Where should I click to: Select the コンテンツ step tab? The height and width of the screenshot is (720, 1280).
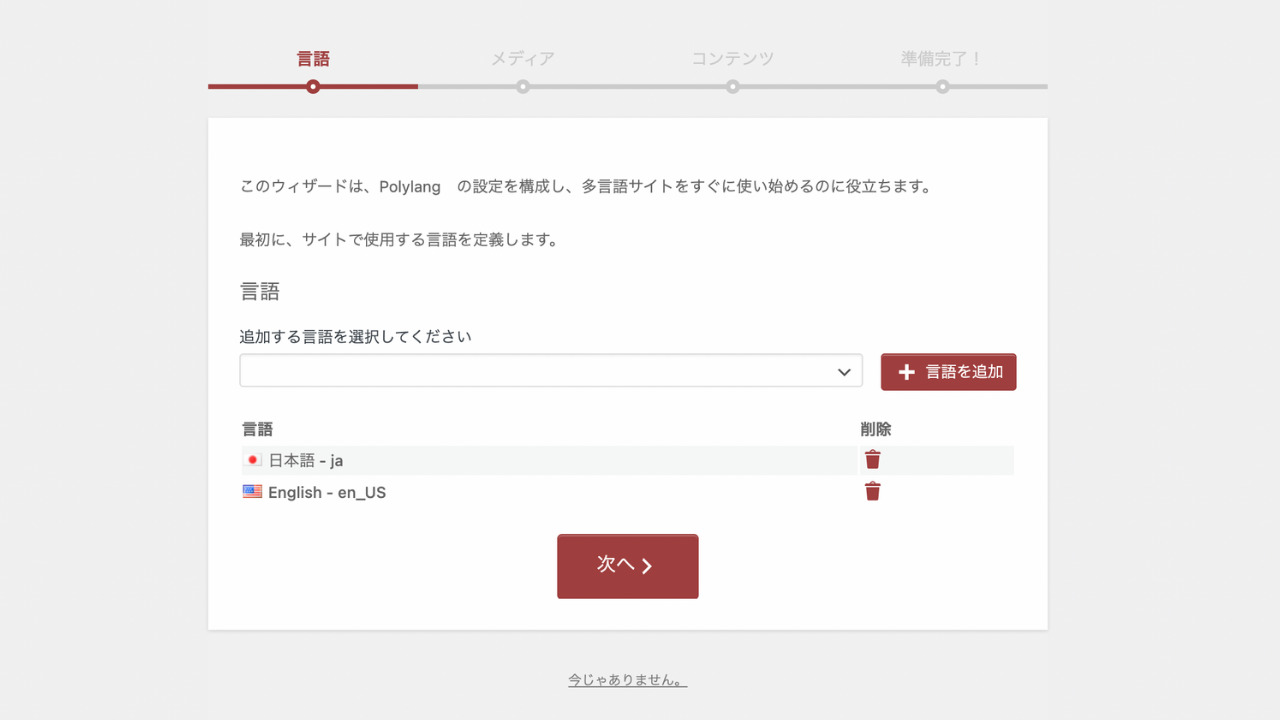[x=733, y=59]
